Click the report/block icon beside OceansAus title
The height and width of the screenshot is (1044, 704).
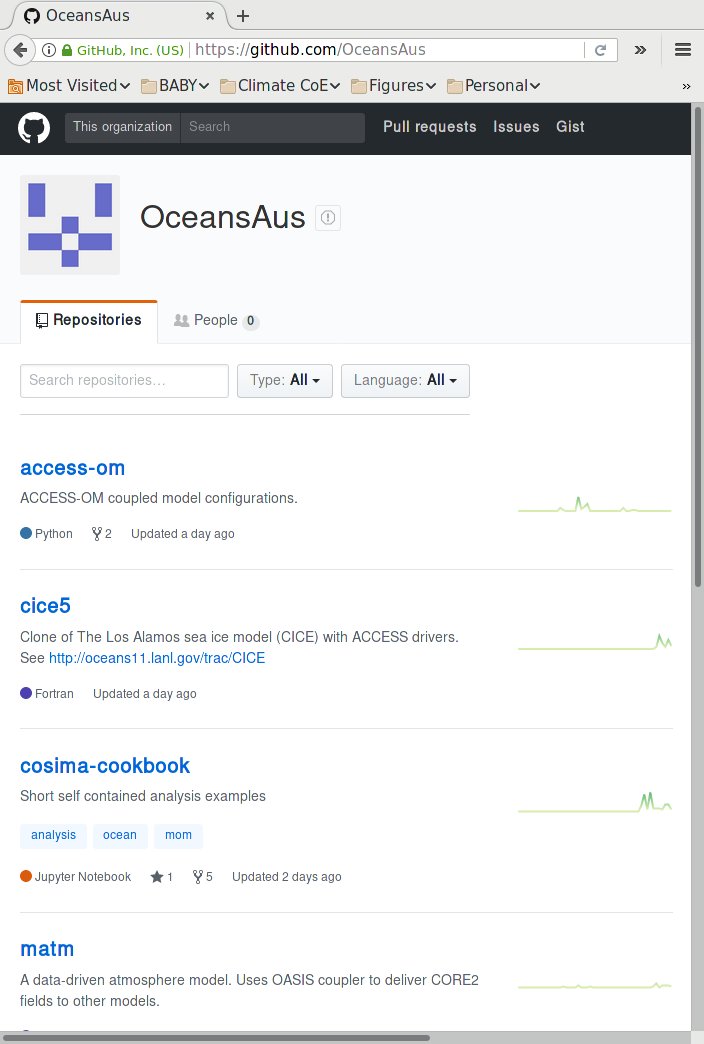(x=328, y=218)
